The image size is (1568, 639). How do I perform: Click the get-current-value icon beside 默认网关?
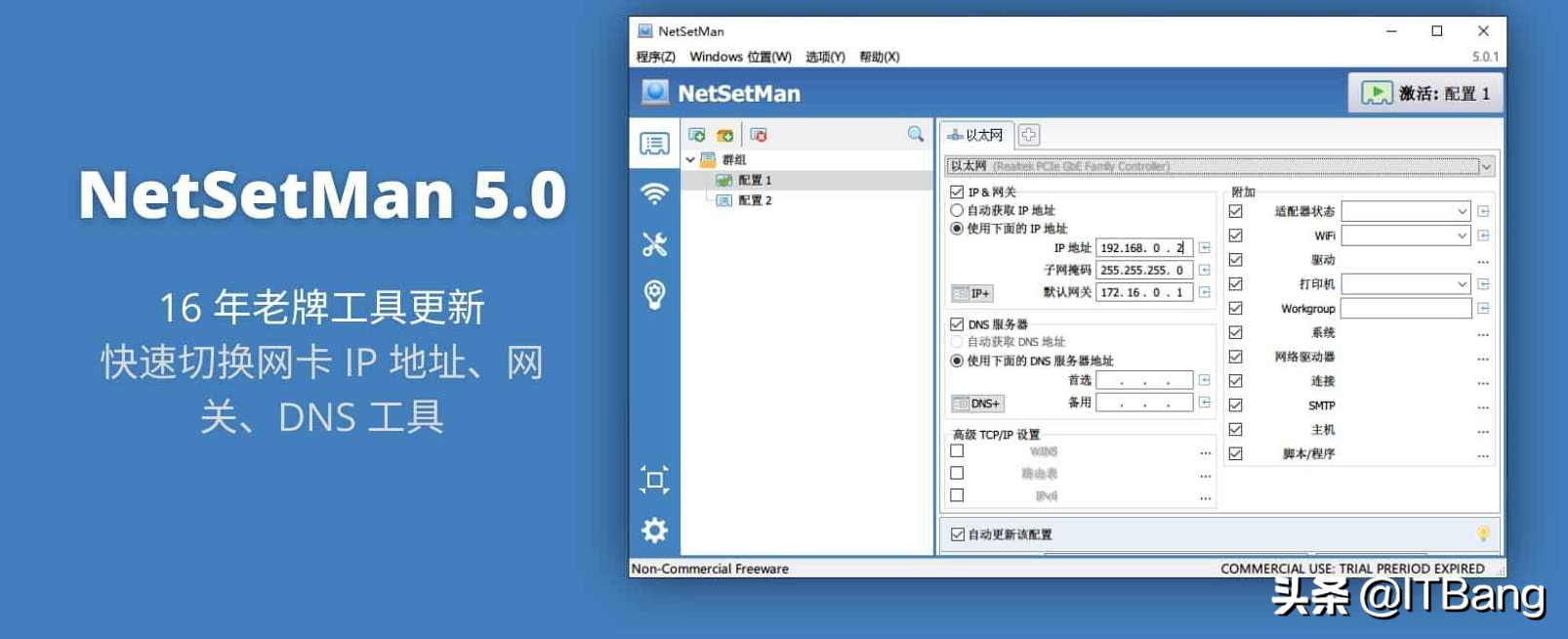(x=1205, y=292)
